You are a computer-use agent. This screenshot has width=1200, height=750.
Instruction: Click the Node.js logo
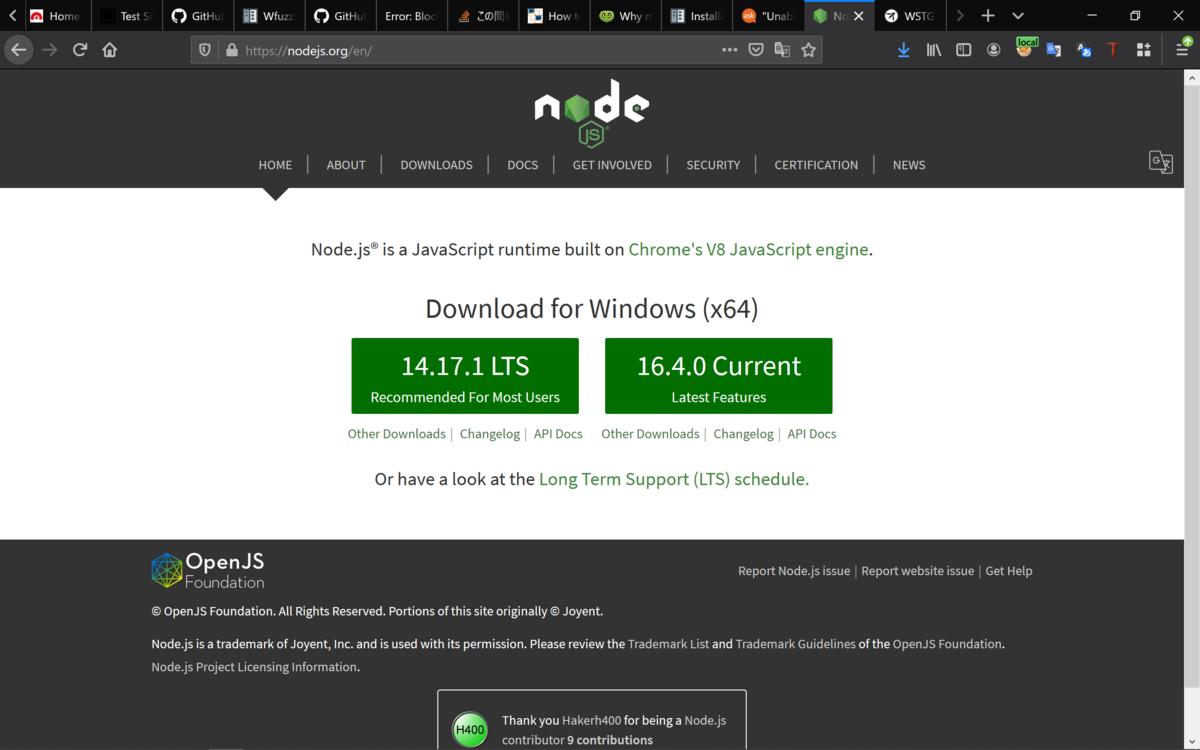(592, 113)
